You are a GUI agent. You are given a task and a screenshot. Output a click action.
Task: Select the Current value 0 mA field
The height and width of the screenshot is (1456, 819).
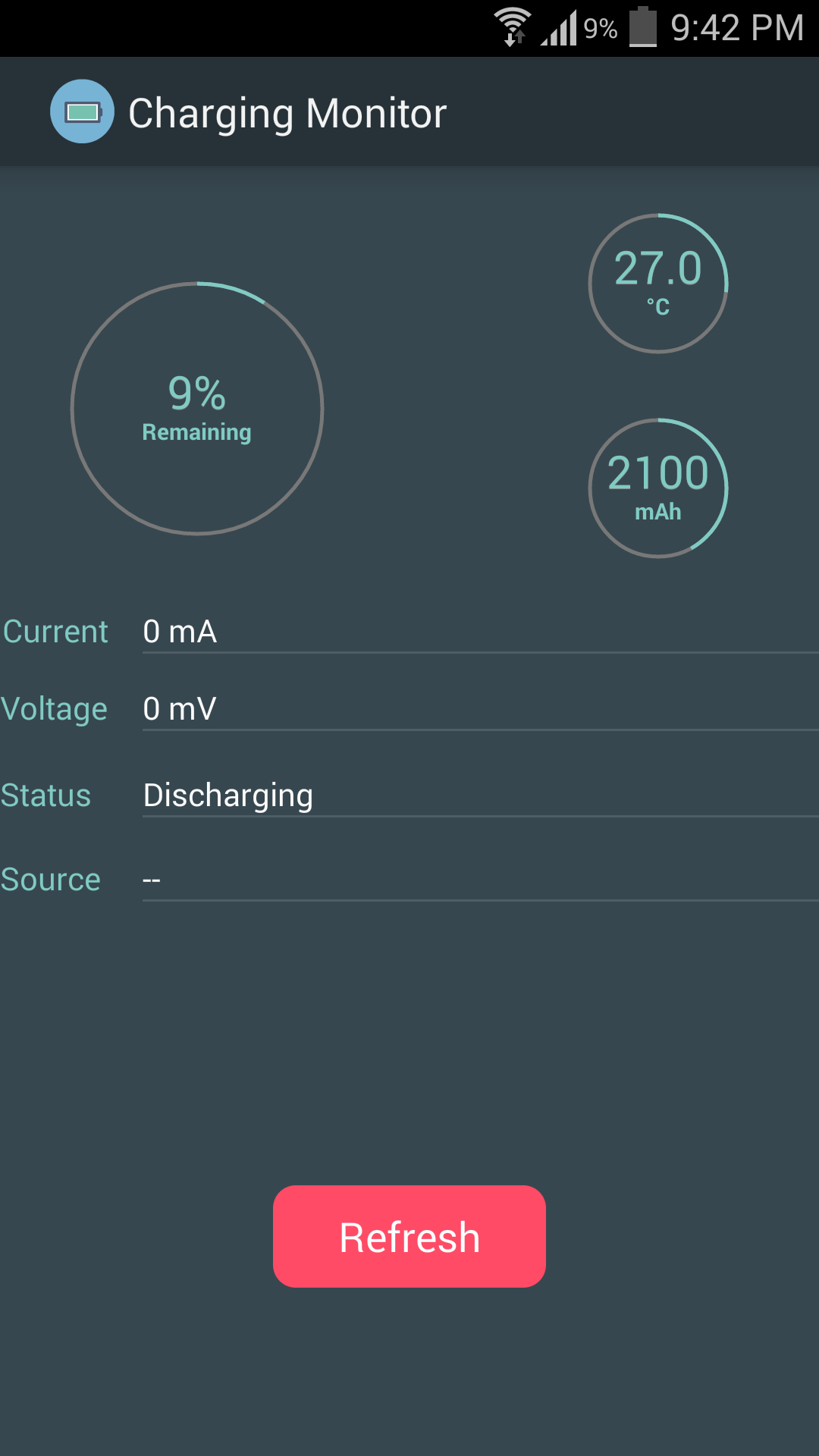click(x=481, y=632)
